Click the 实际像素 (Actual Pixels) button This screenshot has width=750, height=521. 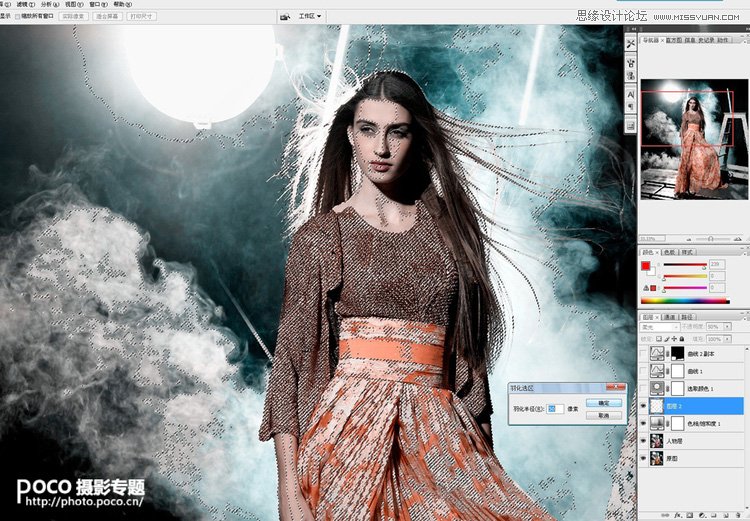click(74, 16)
